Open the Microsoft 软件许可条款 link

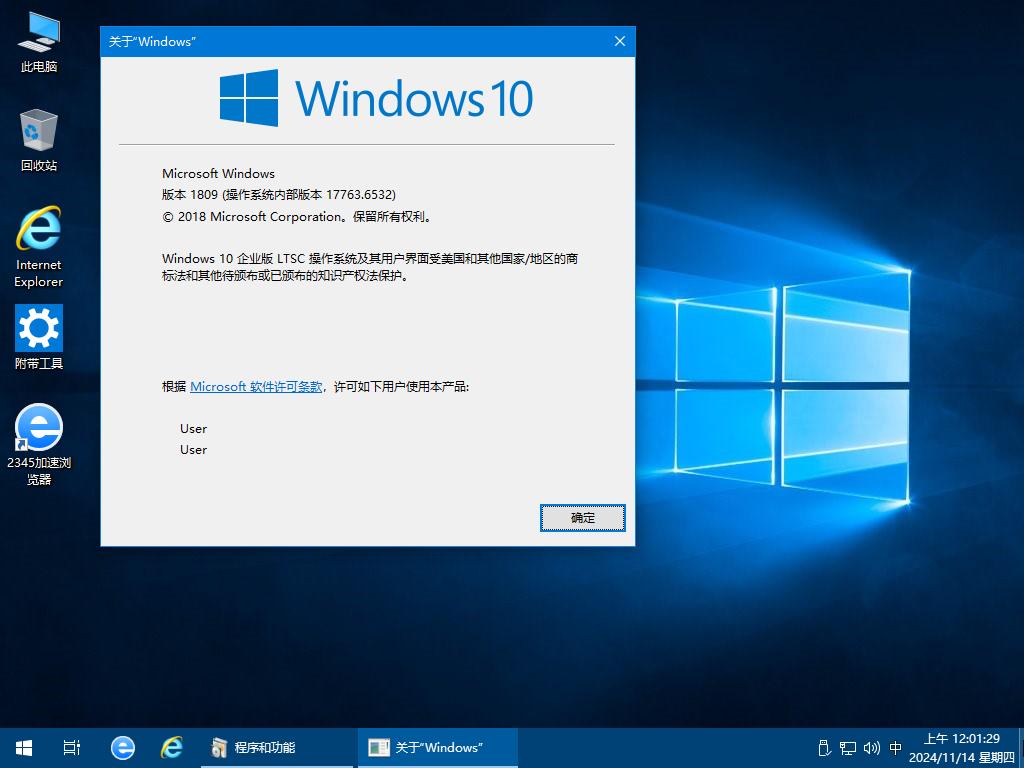[256, 387]
